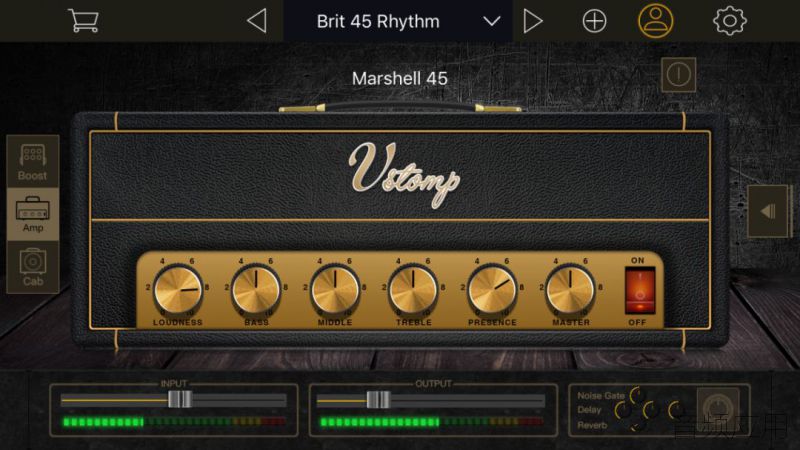Screen dimensions: 800x450
Task: Adjust the LOUDNESS knob
Action: click(x=178, y=290)
